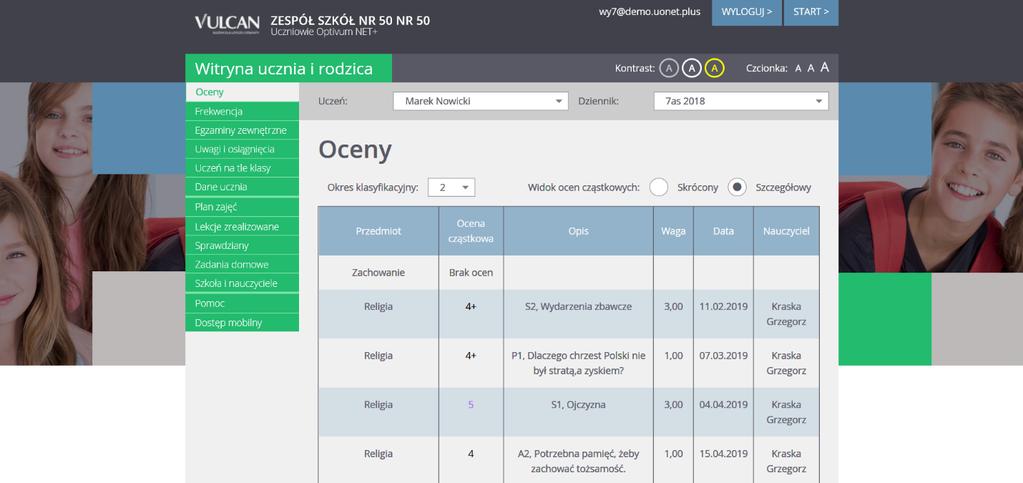This screenshot has width=1023, height=483.
Task: Open Plan zajęć in the sidebar
Action: click(x=242, y=207)
